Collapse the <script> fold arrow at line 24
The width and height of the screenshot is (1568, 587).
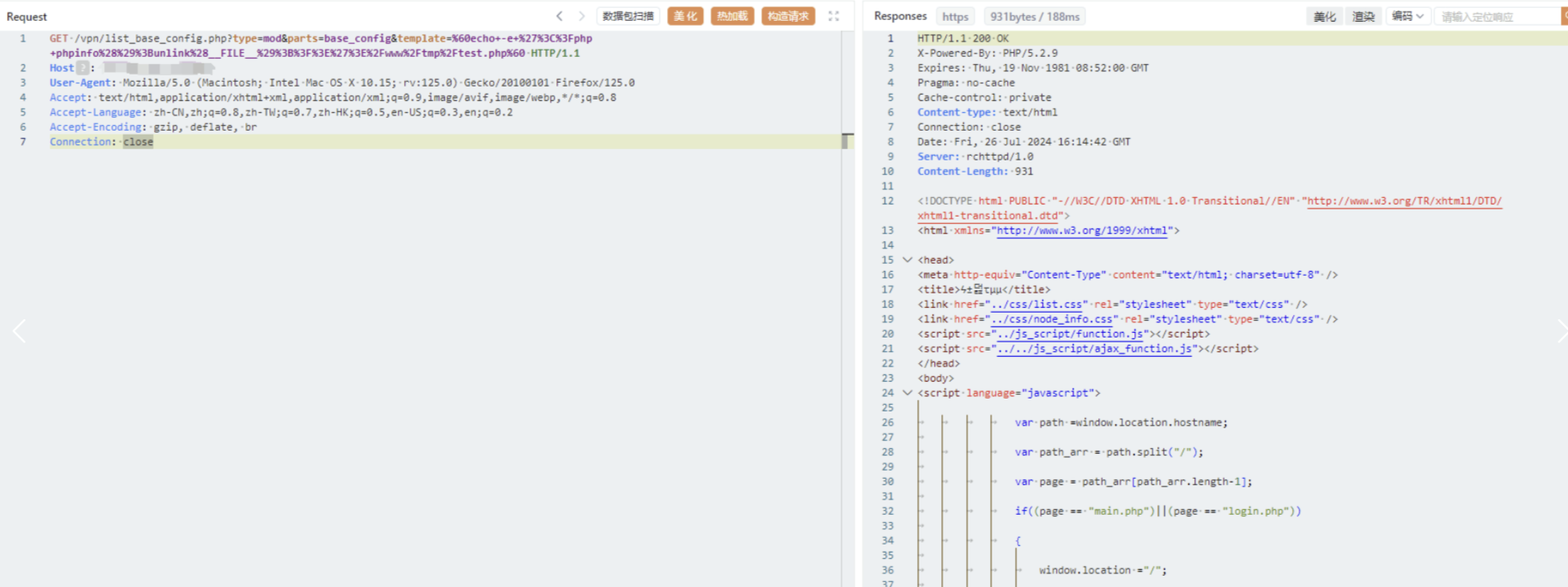907,393
